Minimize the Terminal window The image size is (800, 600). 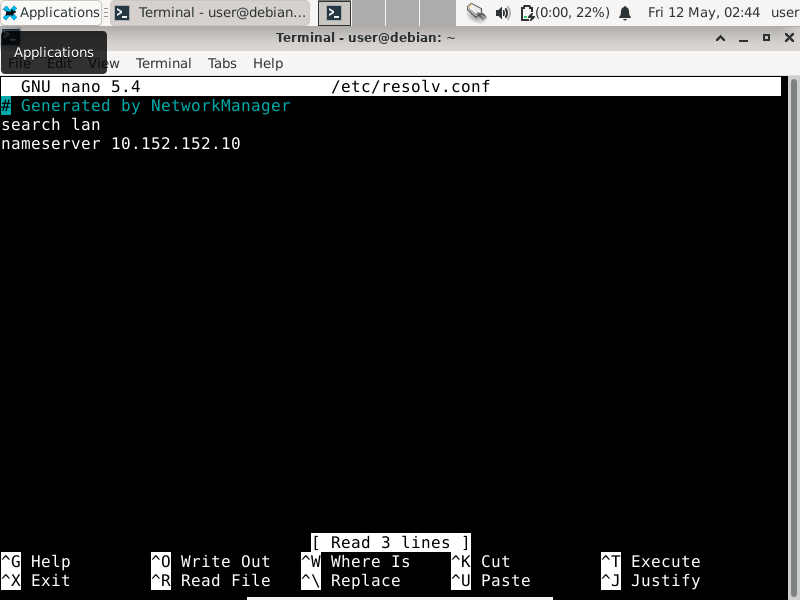(743, 38)
